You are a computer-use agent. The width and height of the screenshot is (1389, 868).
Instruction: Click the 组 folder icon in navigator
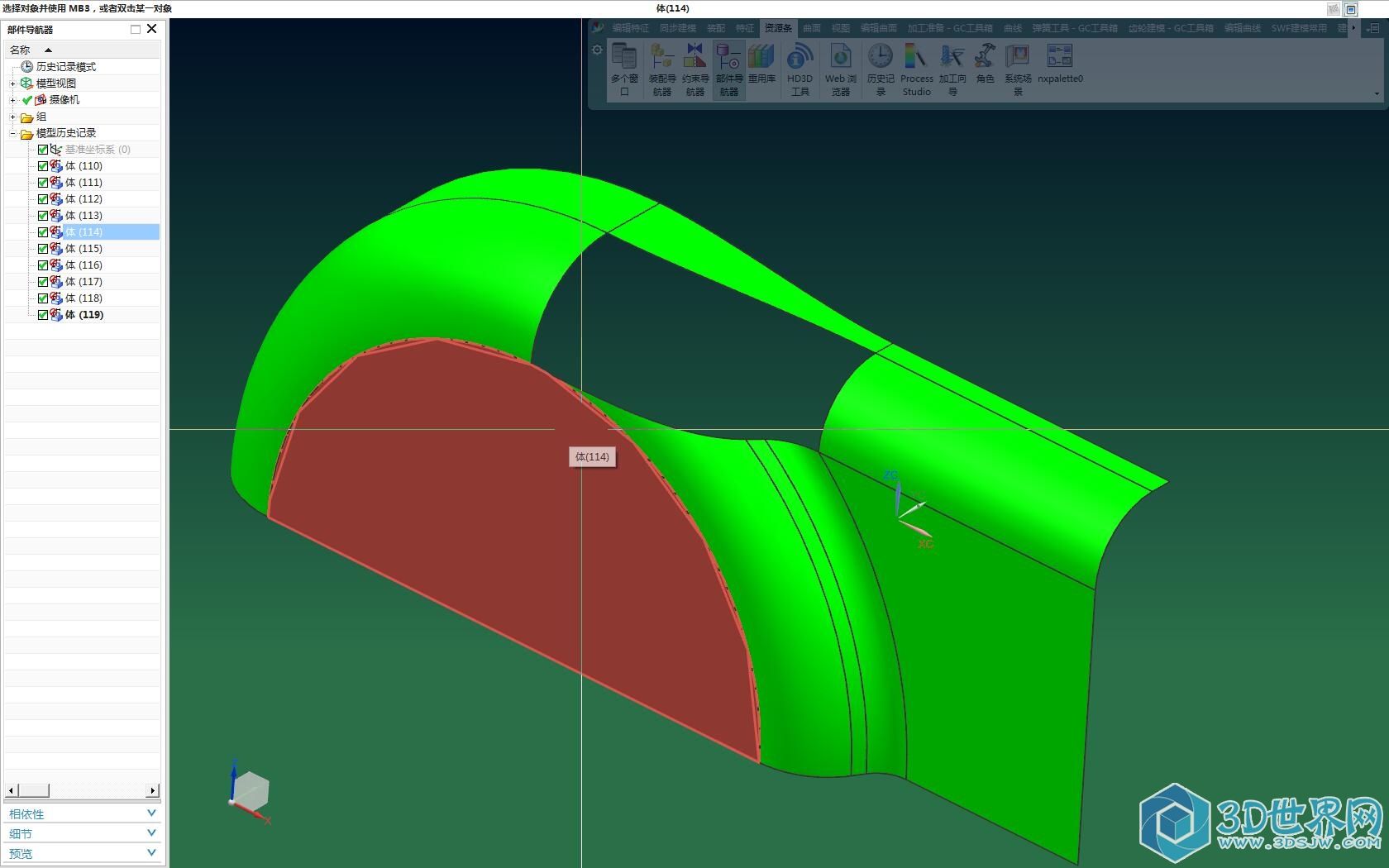click(x=26, y=117)
